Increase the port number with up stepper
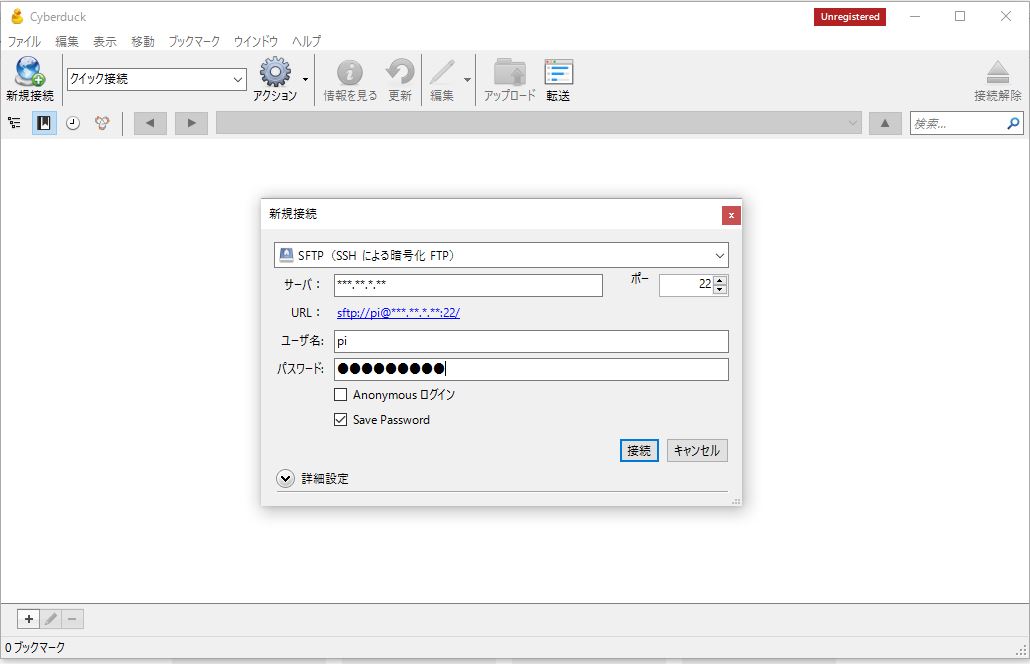 720,280
